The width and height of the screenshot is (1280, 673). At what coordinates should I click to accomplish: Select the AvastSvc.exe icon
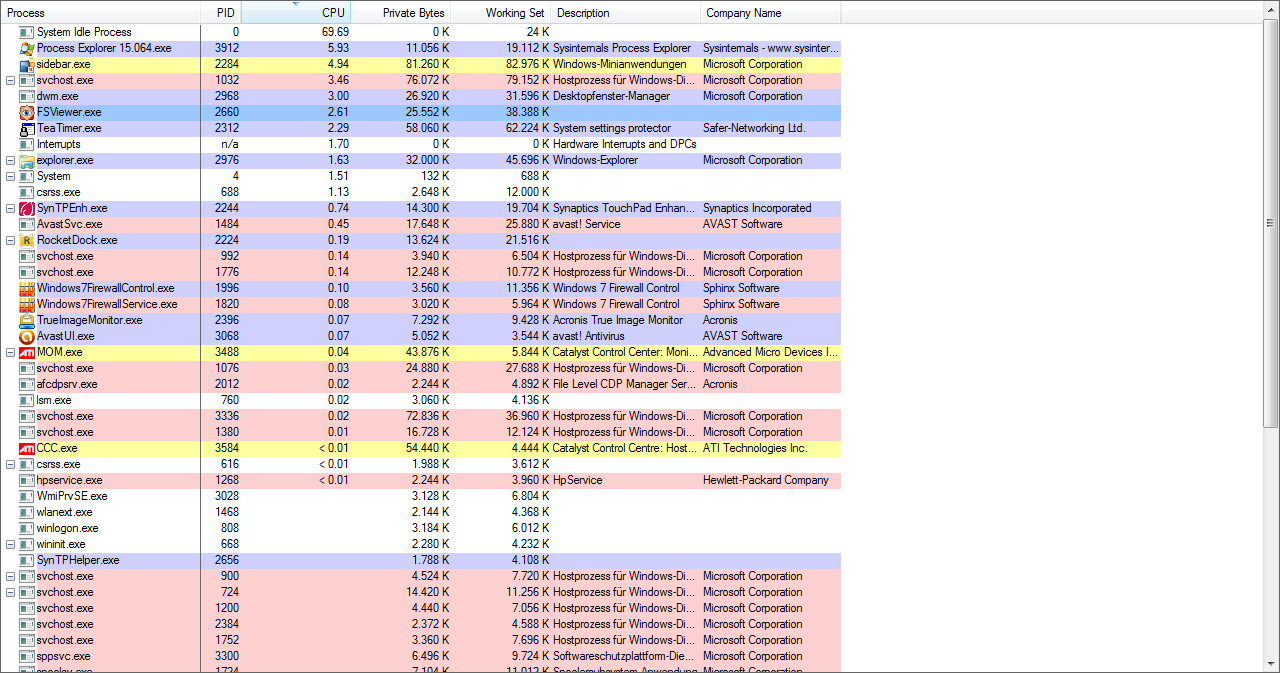pyautogui.click(x=27, y=224)
